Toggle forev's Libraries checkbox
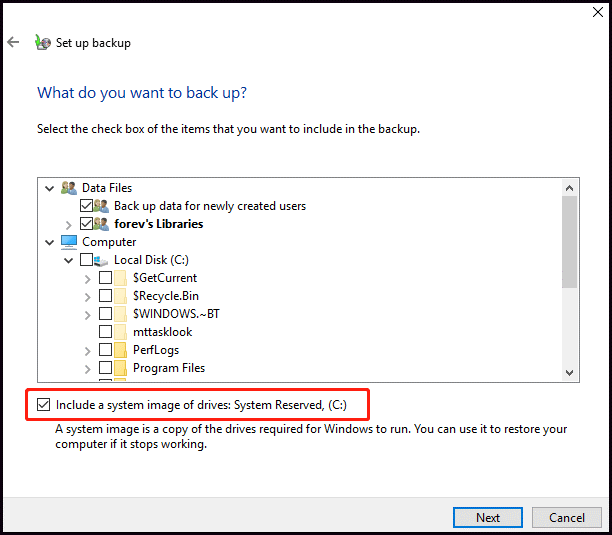This screenshot has height=535, width=612. click(x=85, y=224)
